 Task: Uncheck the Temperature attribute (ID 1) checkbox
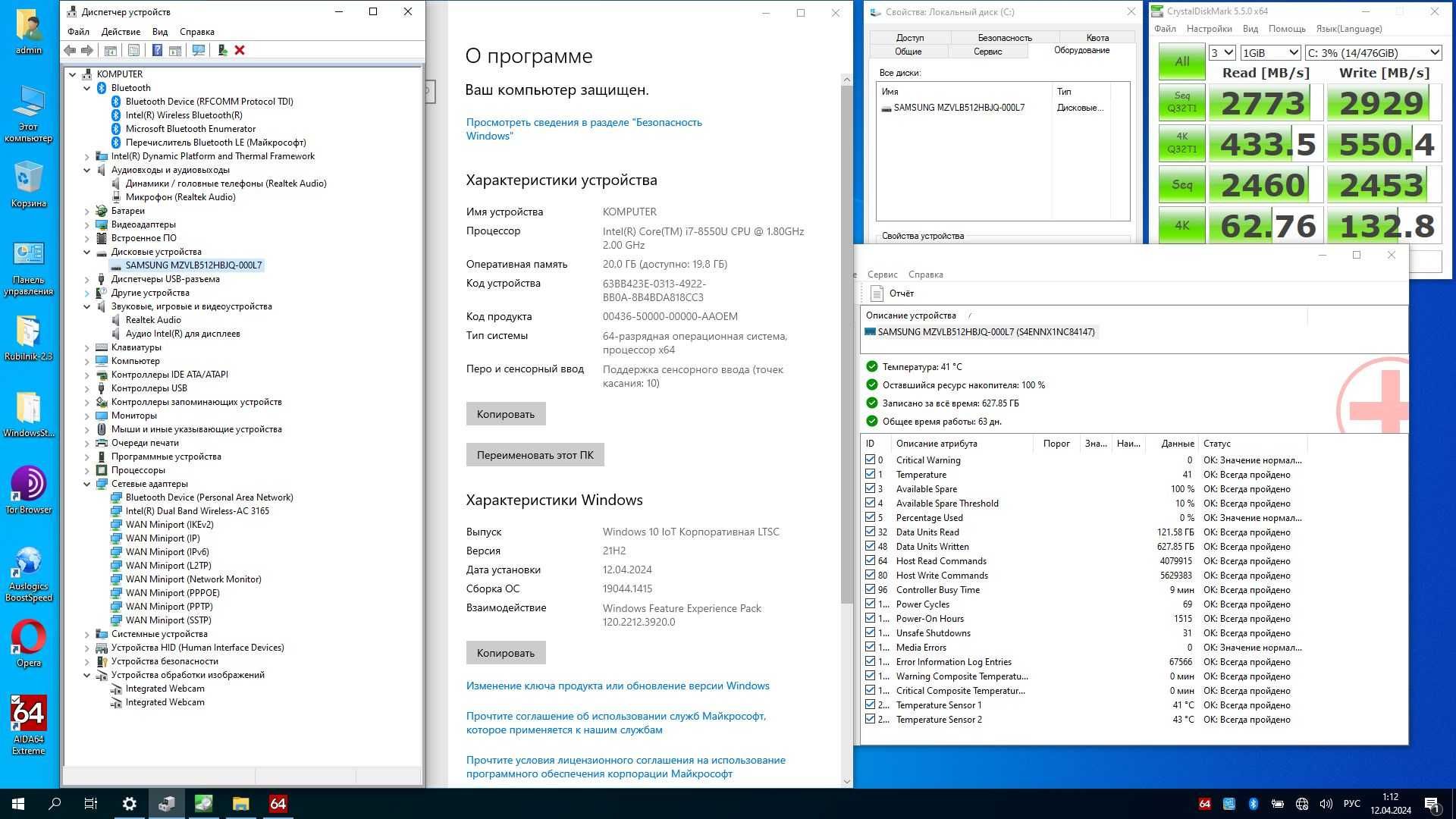[x=870, y=474]
